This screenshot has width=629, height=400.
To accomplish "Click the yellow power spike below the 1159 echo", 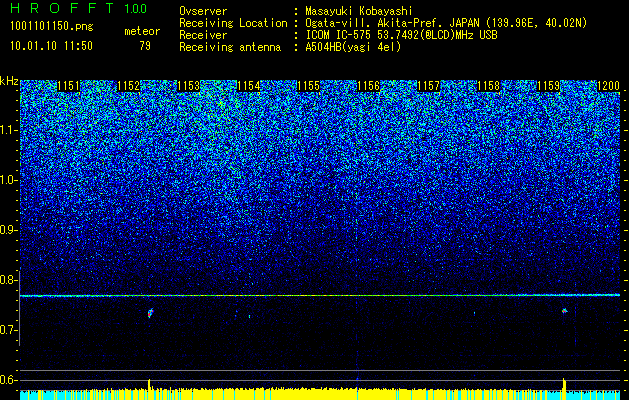I will click(564, 384).
